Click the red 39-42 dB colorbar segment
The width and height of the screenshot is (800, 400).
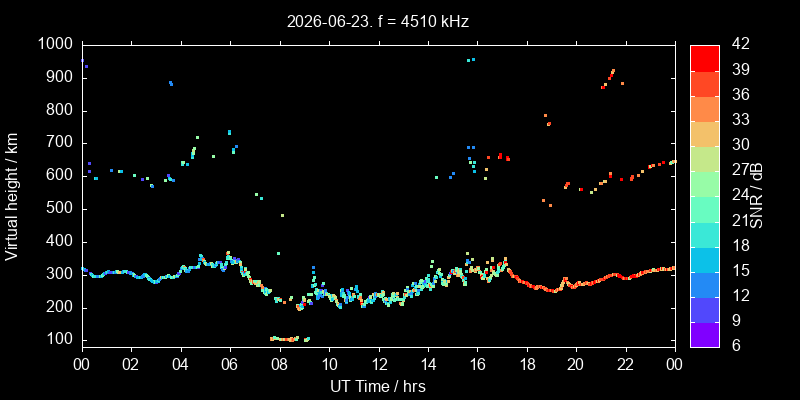coord(705,58)
